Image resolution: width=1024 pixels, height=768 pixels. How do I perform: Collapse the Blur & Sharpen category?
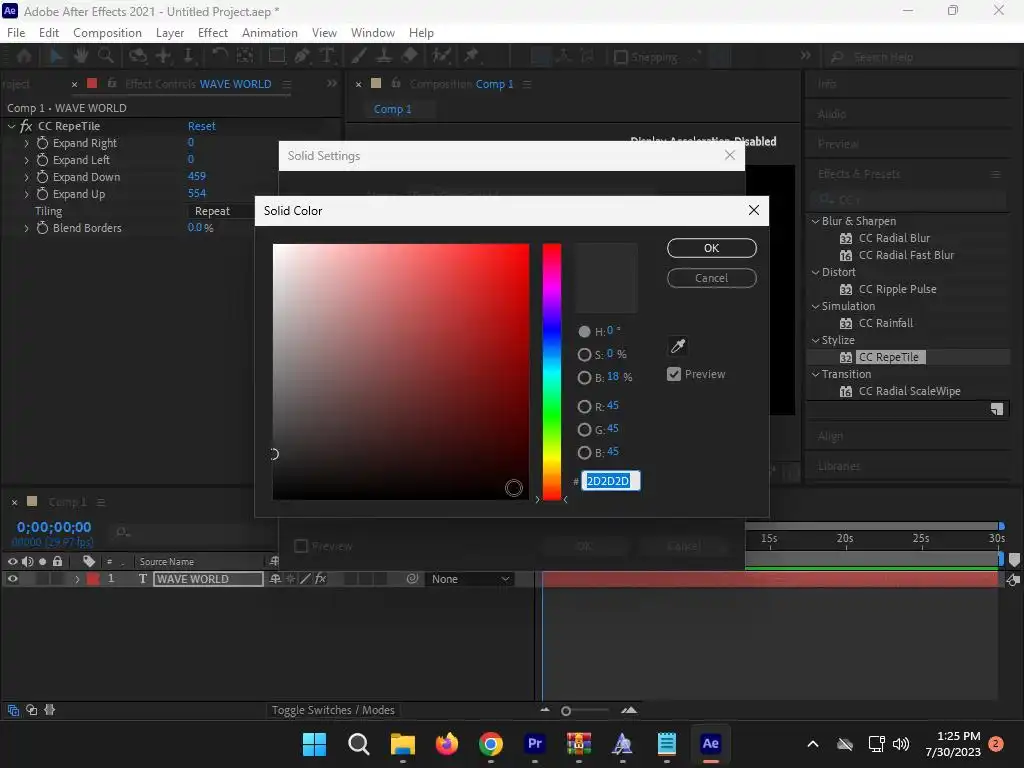coord(815,221)
